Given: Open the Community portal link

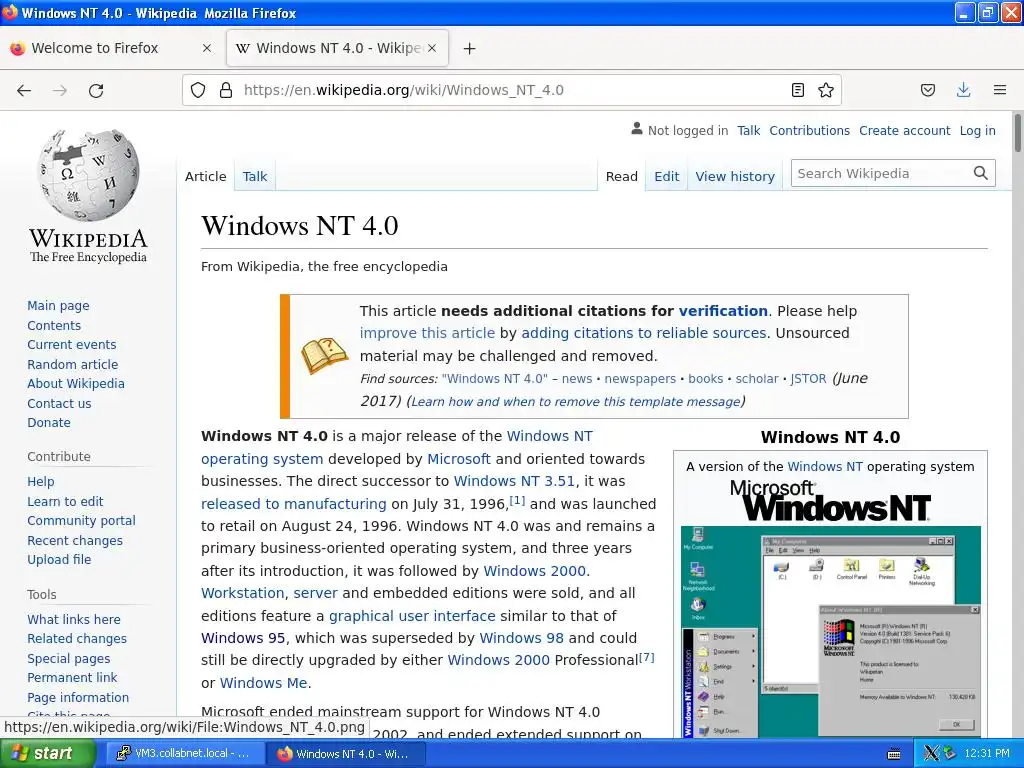Looking at the screenshot, I should (82, 520).
